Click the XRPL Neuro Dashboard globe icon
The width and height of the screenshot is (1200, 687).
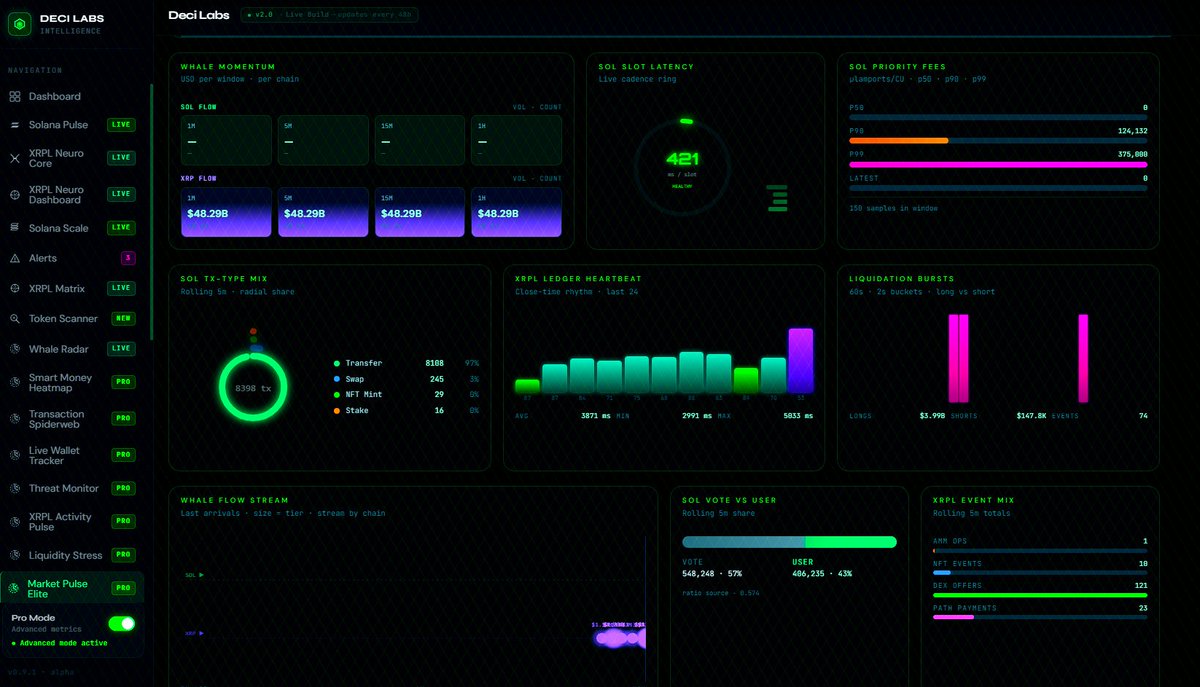15,195
